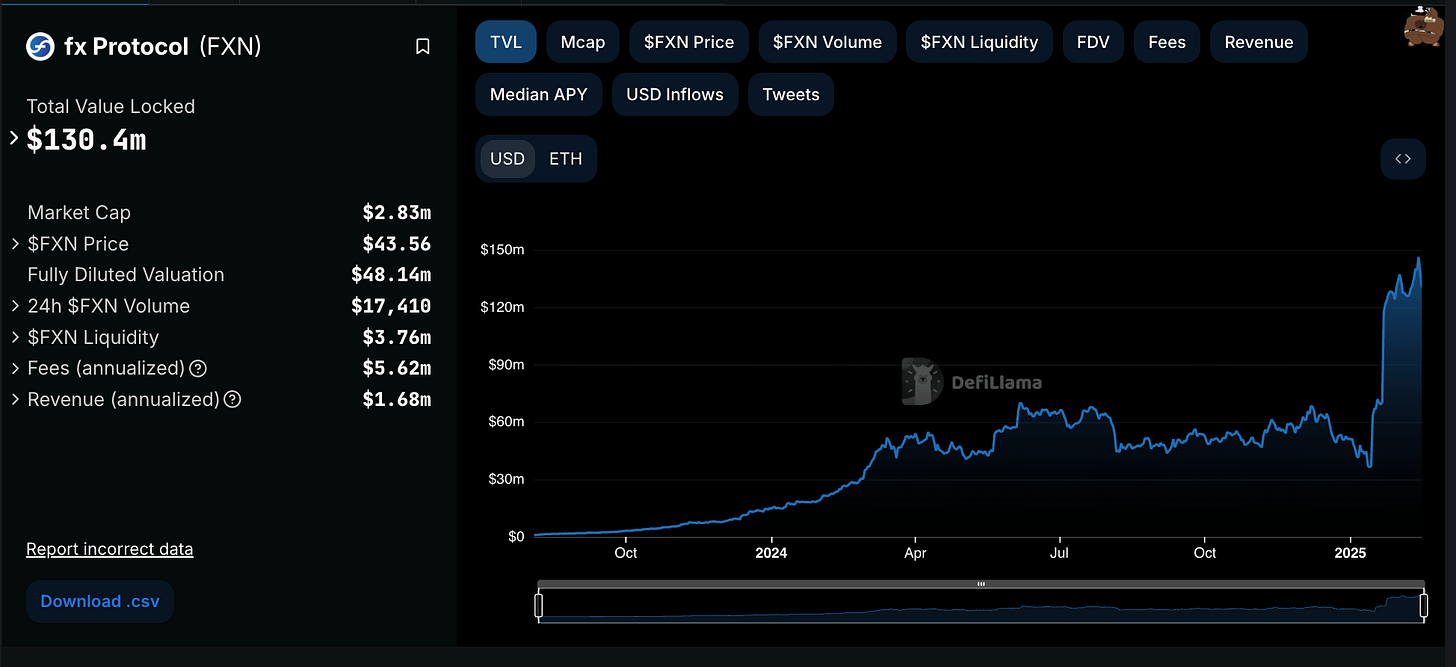This screenshot has height=667, width=1456.
Task: Toggle the Median APY chart metric
Action: tap(539, 94)
